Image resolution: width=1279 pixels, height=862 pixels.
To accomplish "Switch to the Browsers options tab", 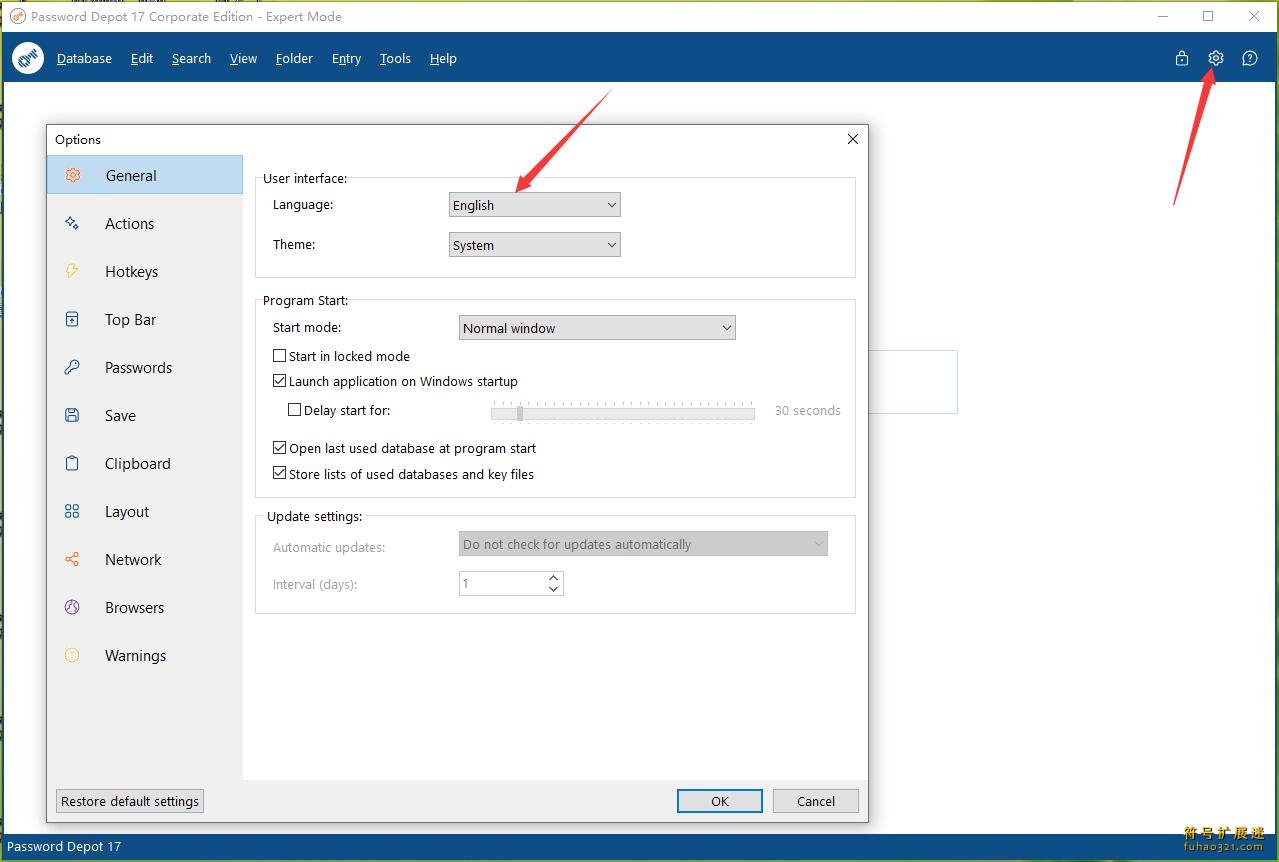I will coord(145,607).
